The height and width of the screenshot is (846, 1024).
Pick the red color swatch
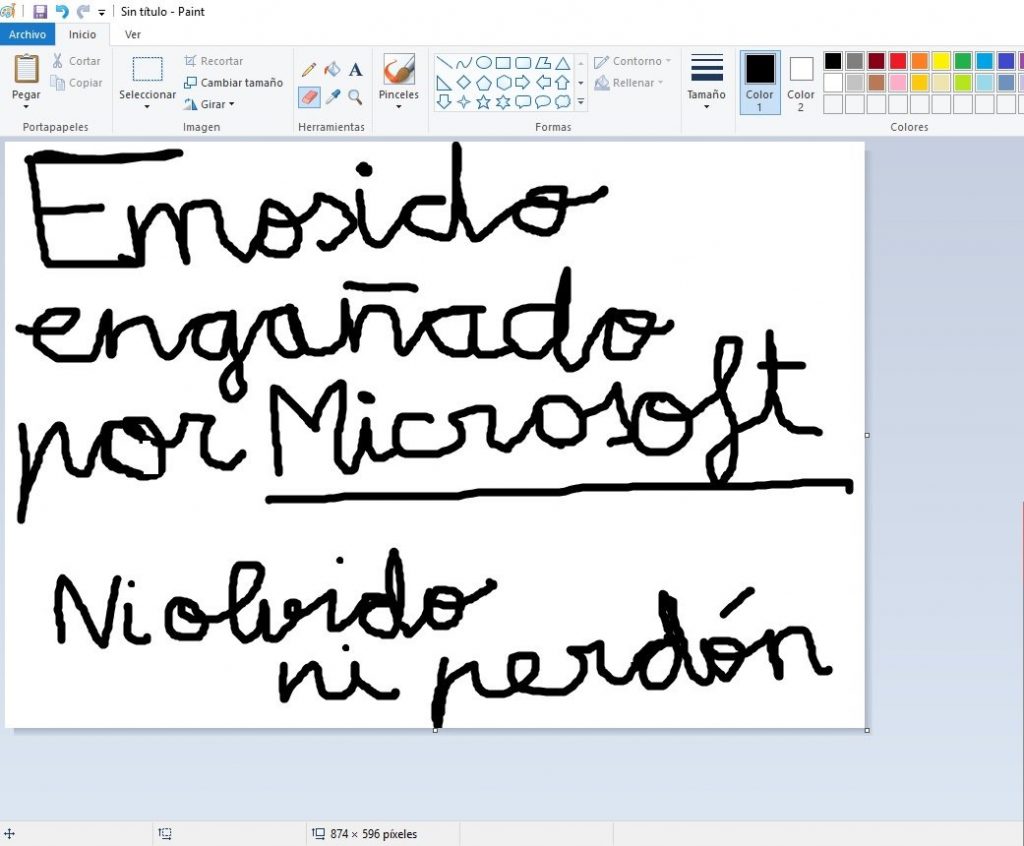pyautogui.click(x=898, y=61)
